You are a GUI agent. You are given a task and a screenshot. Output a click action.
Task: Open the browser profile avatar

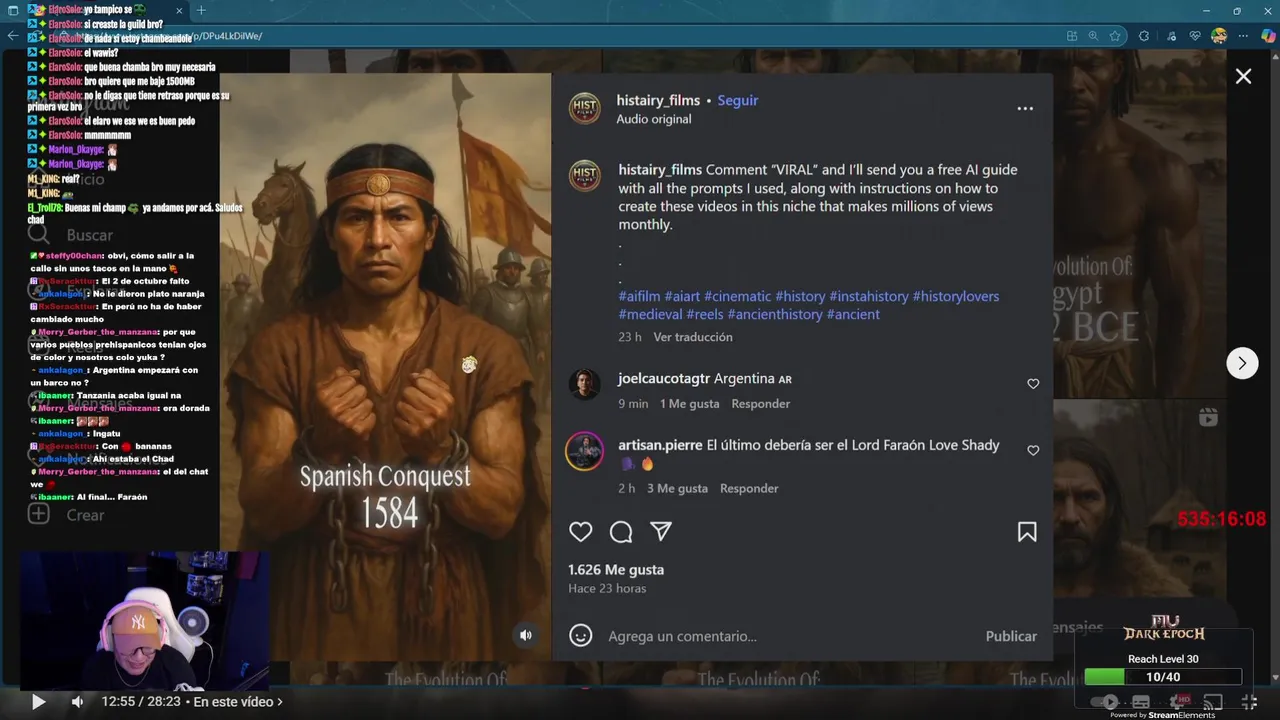coord(1219,36)
